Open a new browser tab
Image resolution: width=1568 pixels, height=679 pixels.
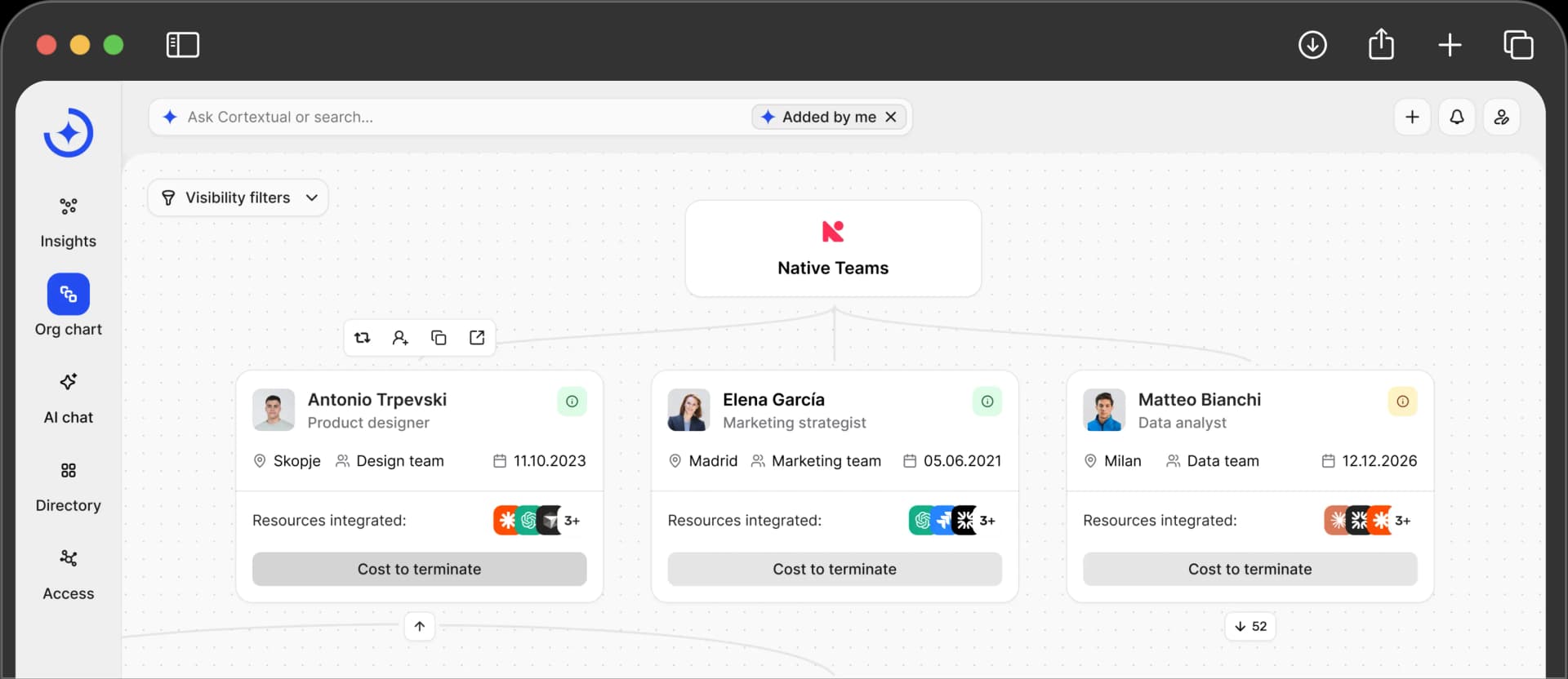1450,45
